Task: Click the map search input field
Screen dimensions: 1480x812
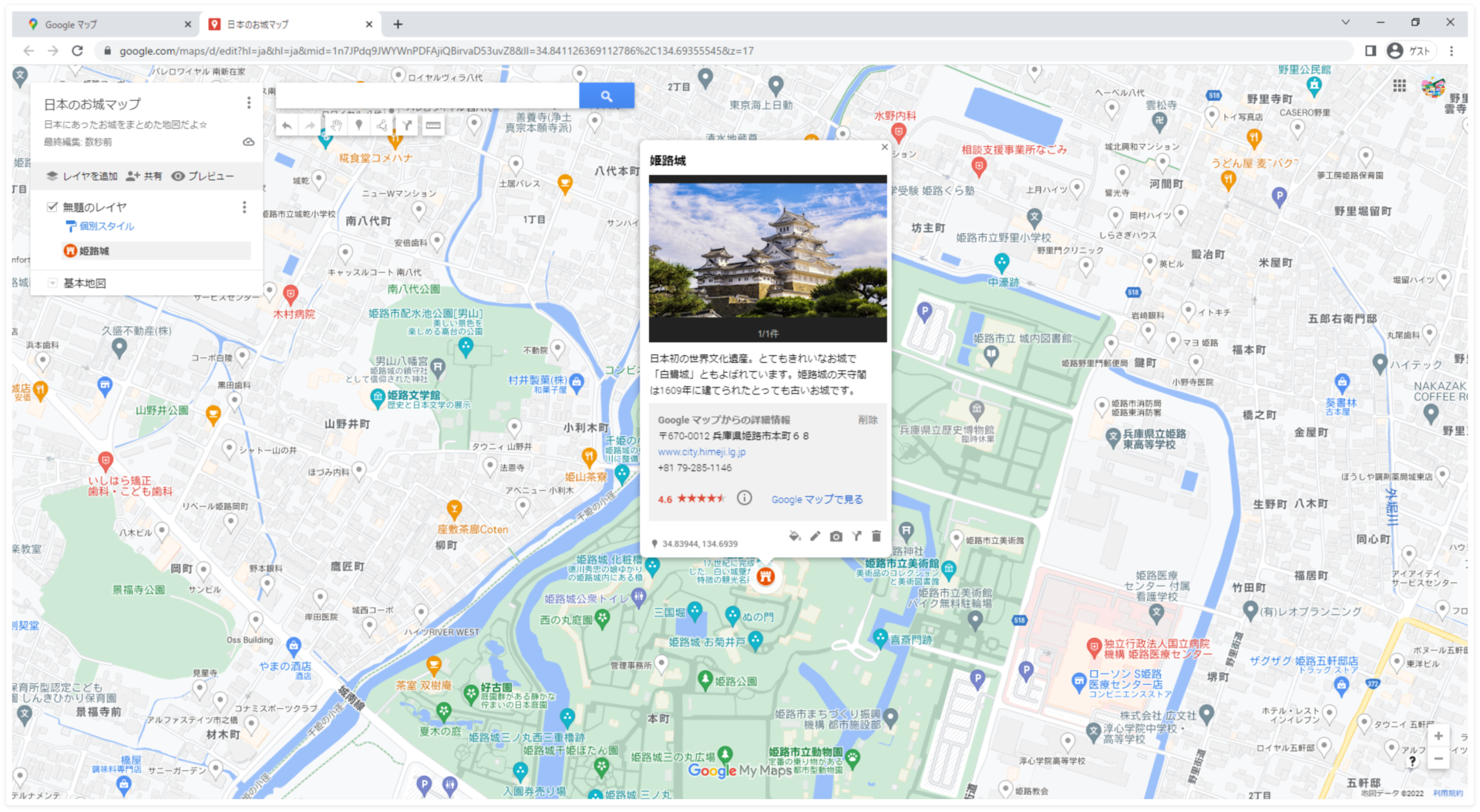Action: (x=427, y=96)
